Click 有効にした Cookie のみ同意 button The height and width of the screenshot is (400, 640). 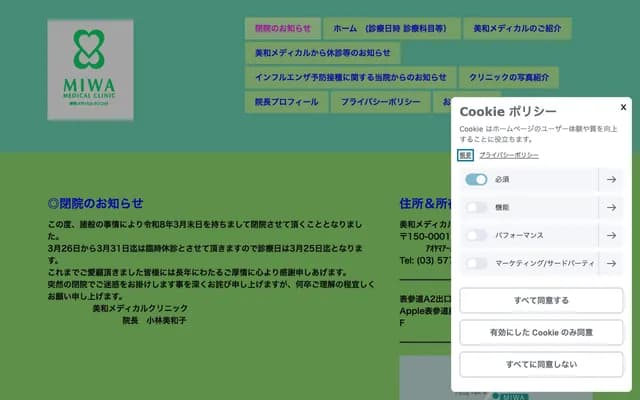[x=541, y=332]
